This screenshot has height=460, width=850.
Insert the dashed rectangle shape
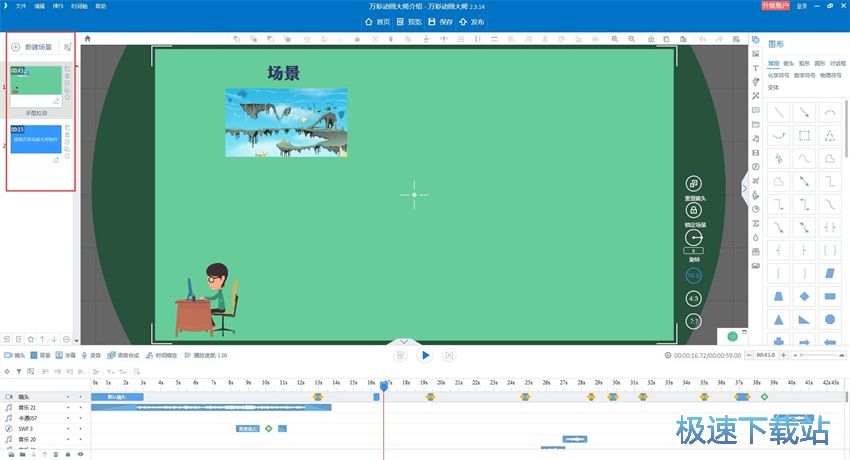pyautogui.click(x=804, y=135)
